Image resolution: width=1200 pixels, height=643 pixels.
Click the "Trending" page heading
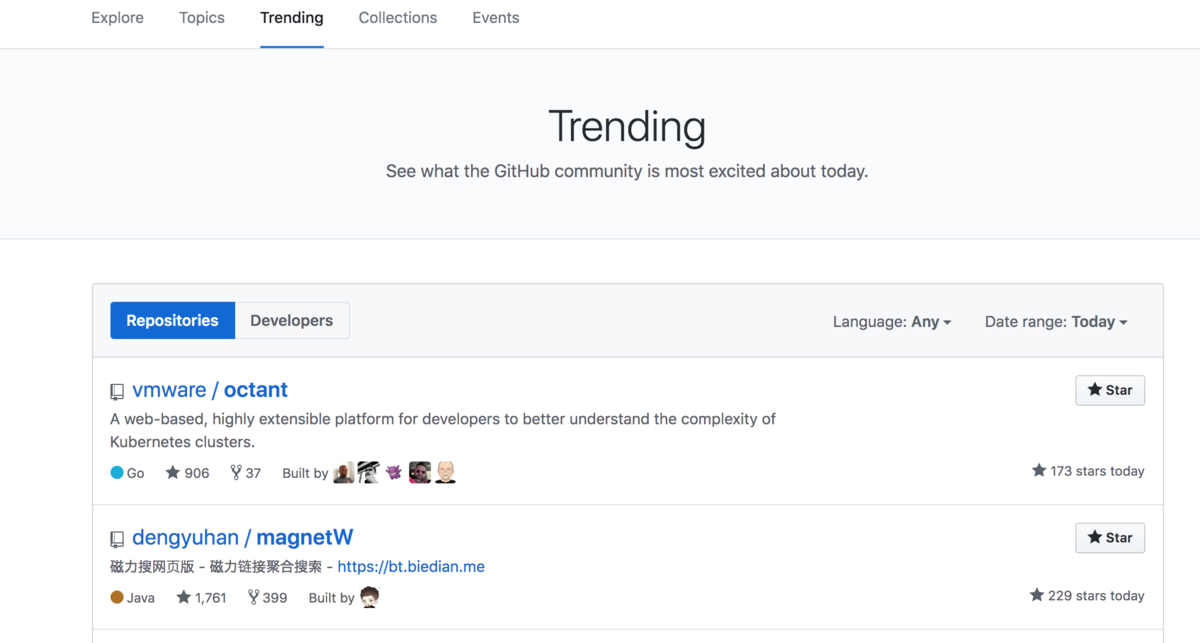point(627,127)
